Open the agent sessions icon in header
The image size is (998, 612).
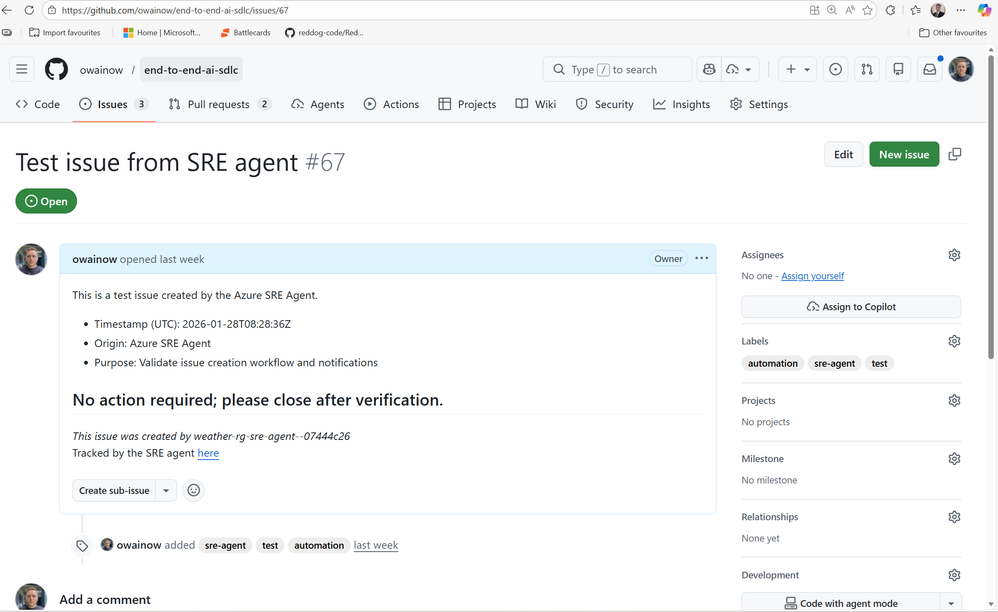tap(733, 69)
